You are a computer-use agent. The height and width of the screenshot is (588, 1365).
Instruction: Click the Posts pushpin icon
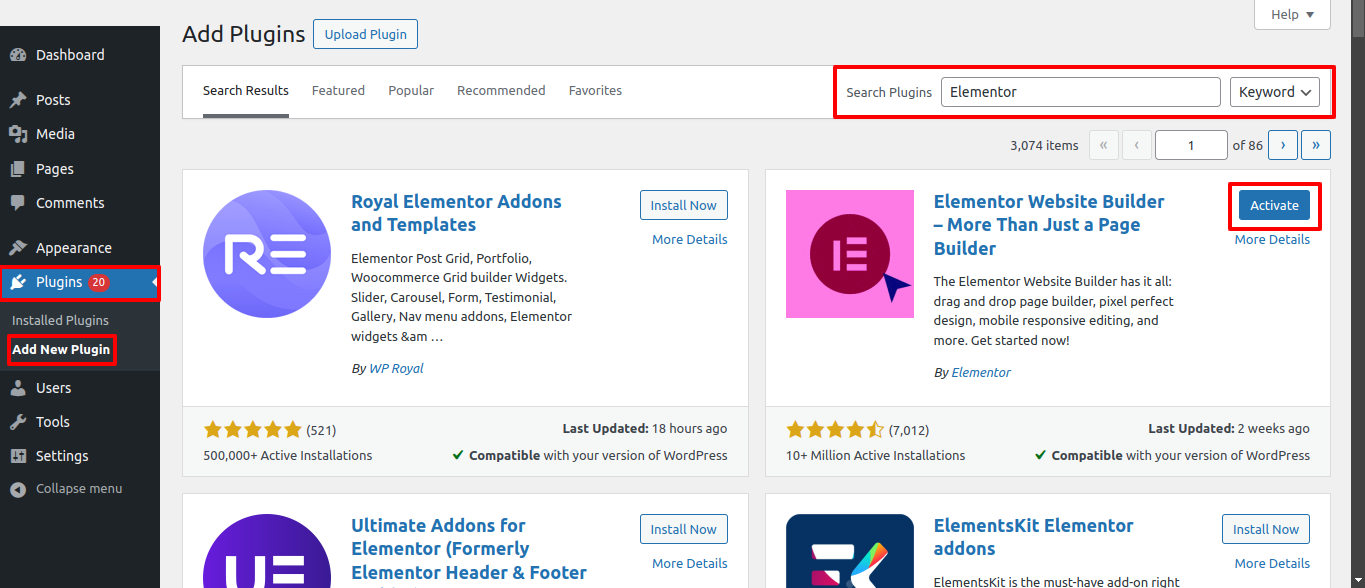point(18,100)
